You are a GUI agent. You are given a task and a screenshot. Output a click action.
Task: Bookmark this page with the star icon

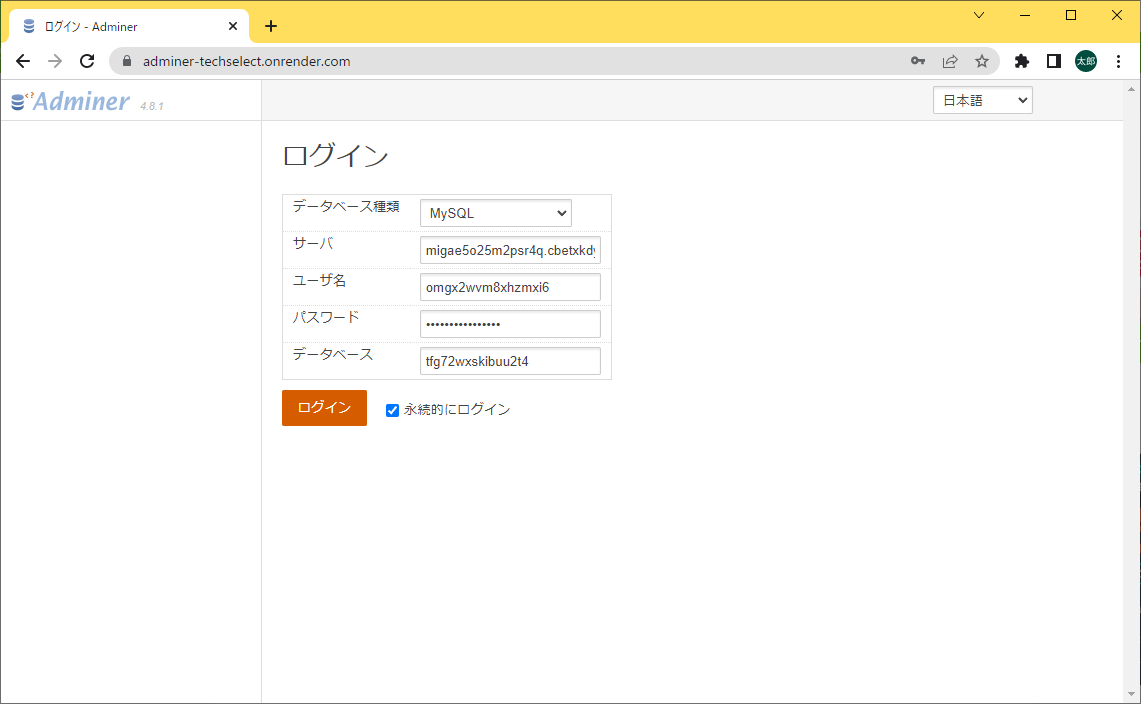(982, 61)
